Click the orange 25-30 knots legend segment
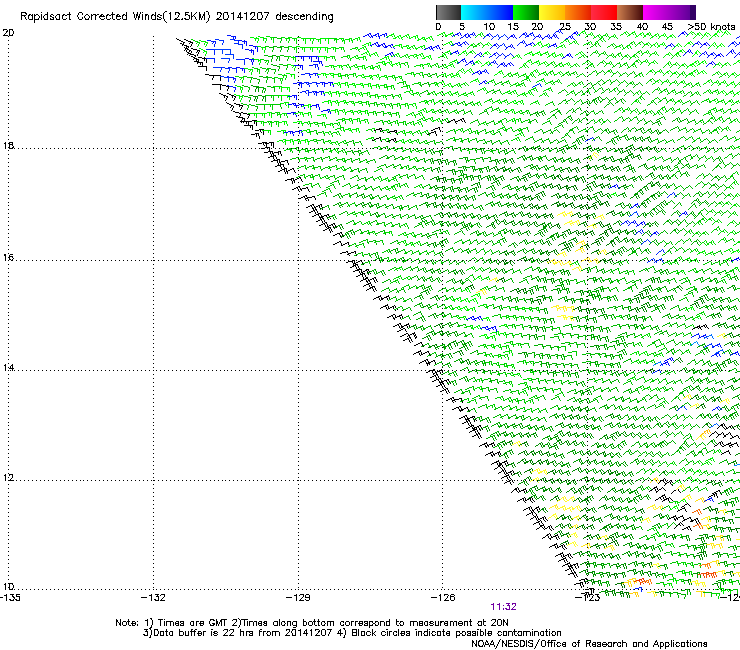Image resolution: width=740 pixels, height=650 pixels. pyautogui.click(x=578, y=12)
